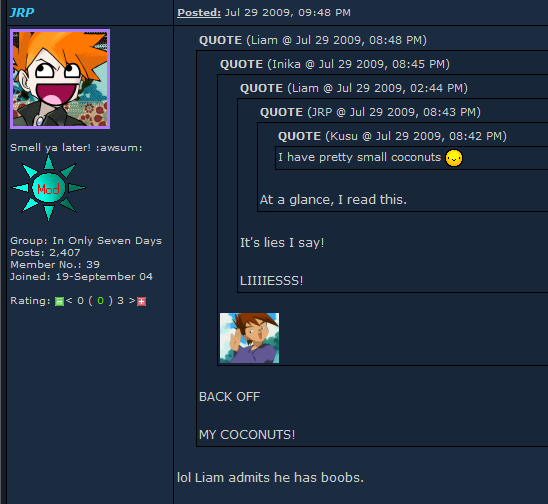Click the red plus rating icon
The image size is (548, 504).
[x=141, y=301]
